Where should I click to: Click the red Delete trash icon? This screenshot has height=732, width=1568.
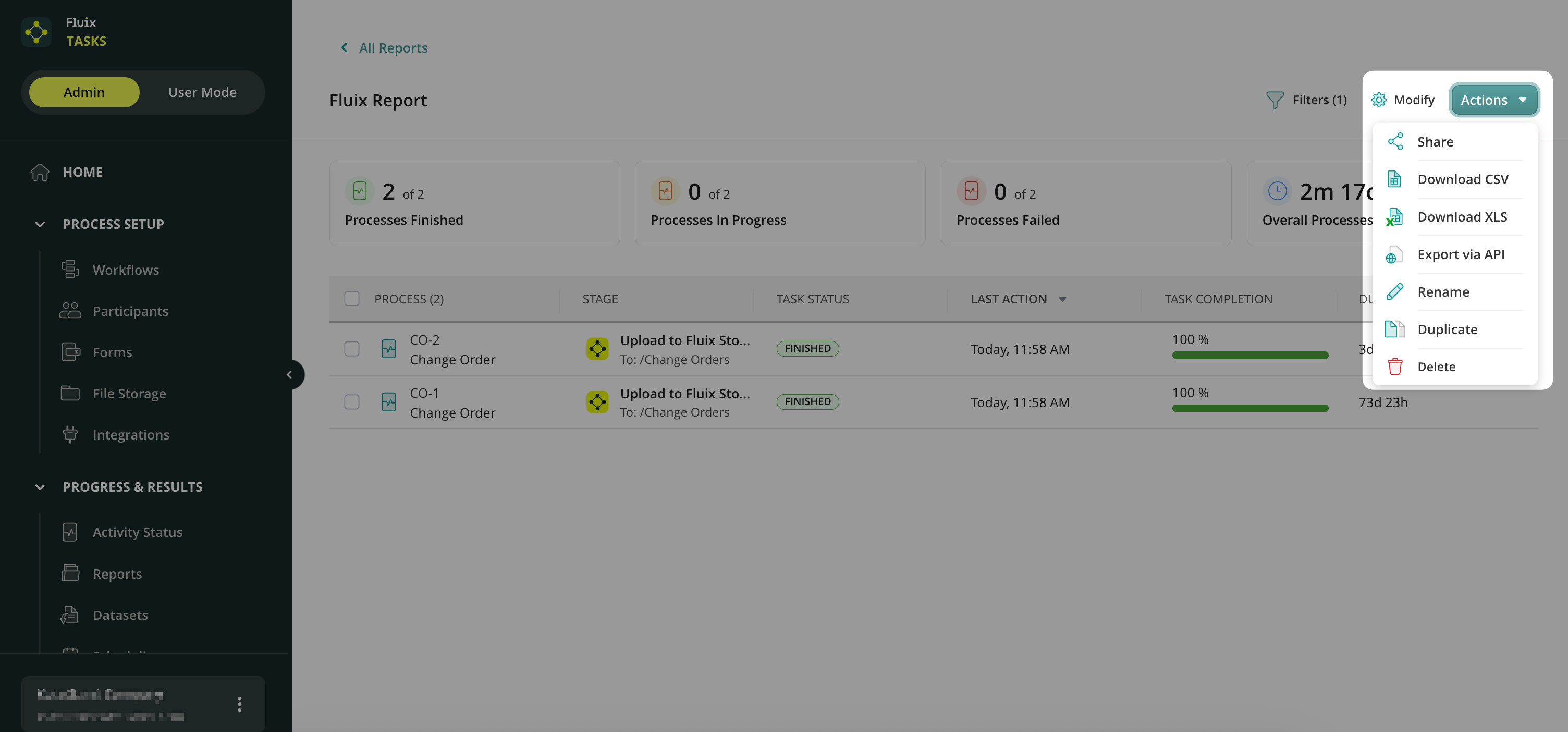(1394, 367)
